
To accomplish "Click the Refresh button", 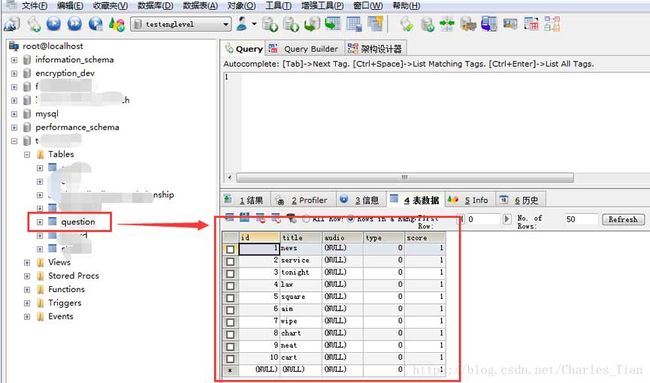I will 623,219.
